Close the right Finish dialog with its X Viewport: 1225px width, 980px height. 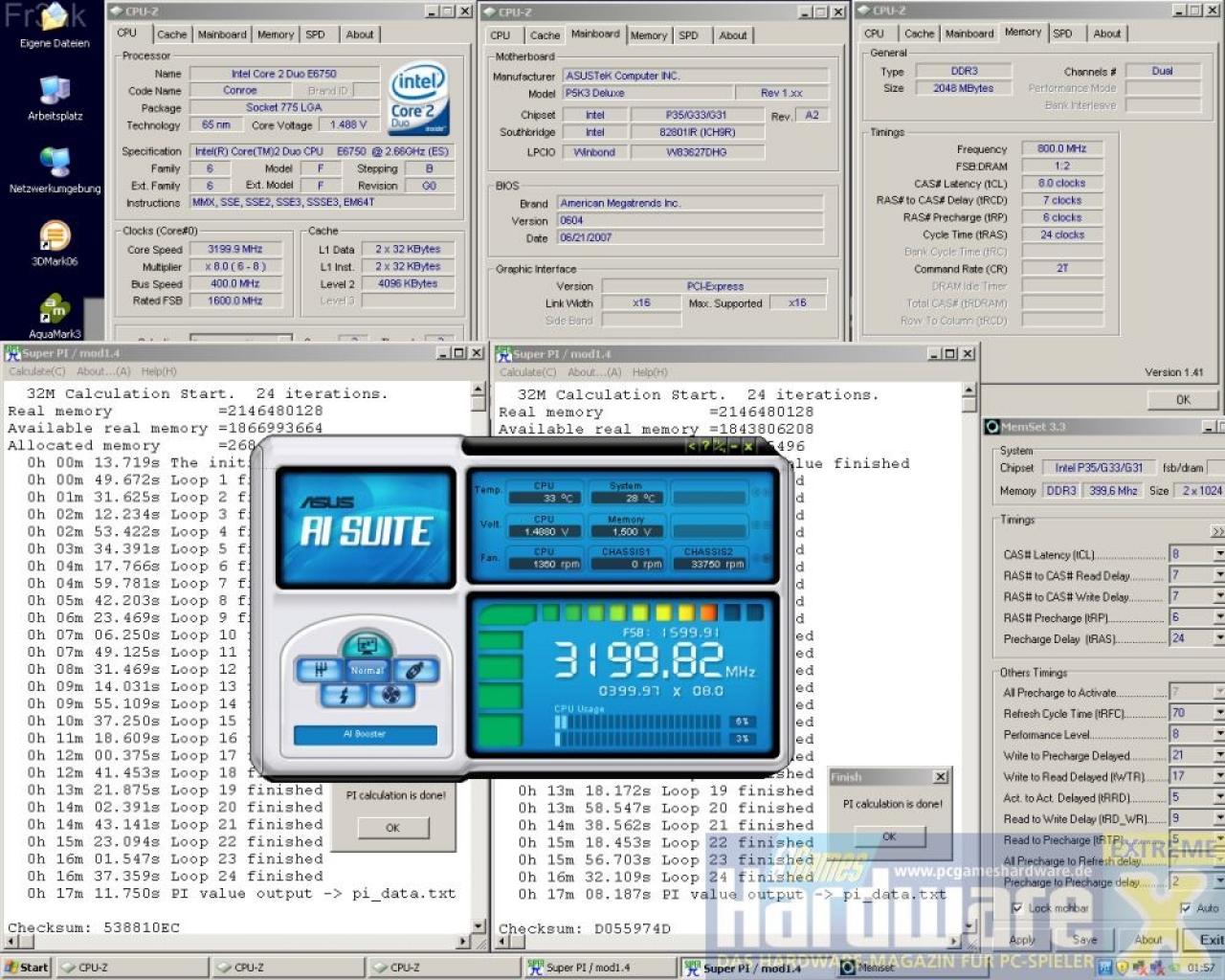tap(941, 777)
